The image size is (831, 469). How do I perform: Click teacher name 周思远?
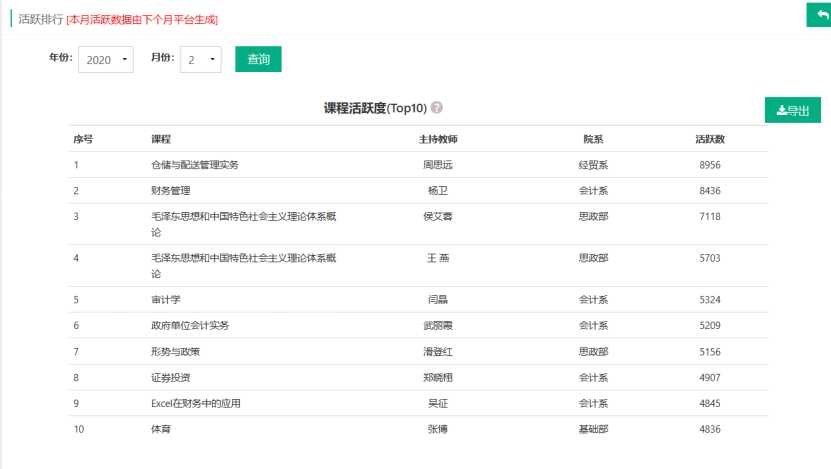(x=438, y=165)
